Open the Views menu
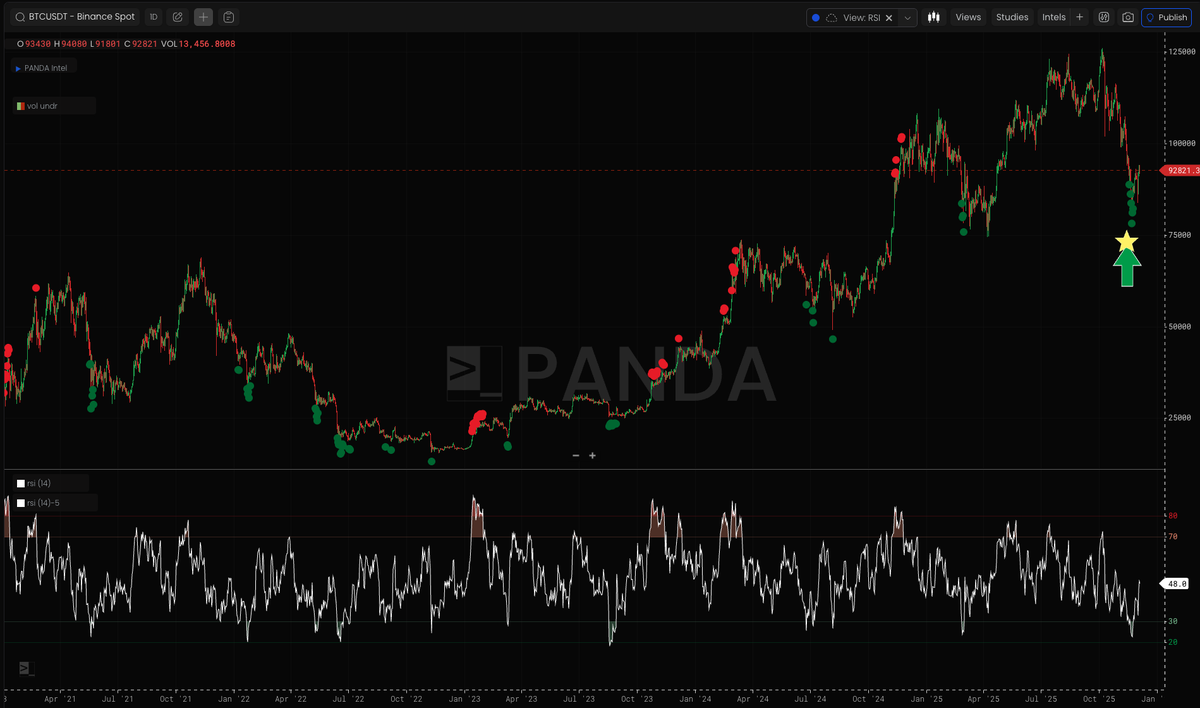Viewport: 1200px width, 708px height. (968, 17)
